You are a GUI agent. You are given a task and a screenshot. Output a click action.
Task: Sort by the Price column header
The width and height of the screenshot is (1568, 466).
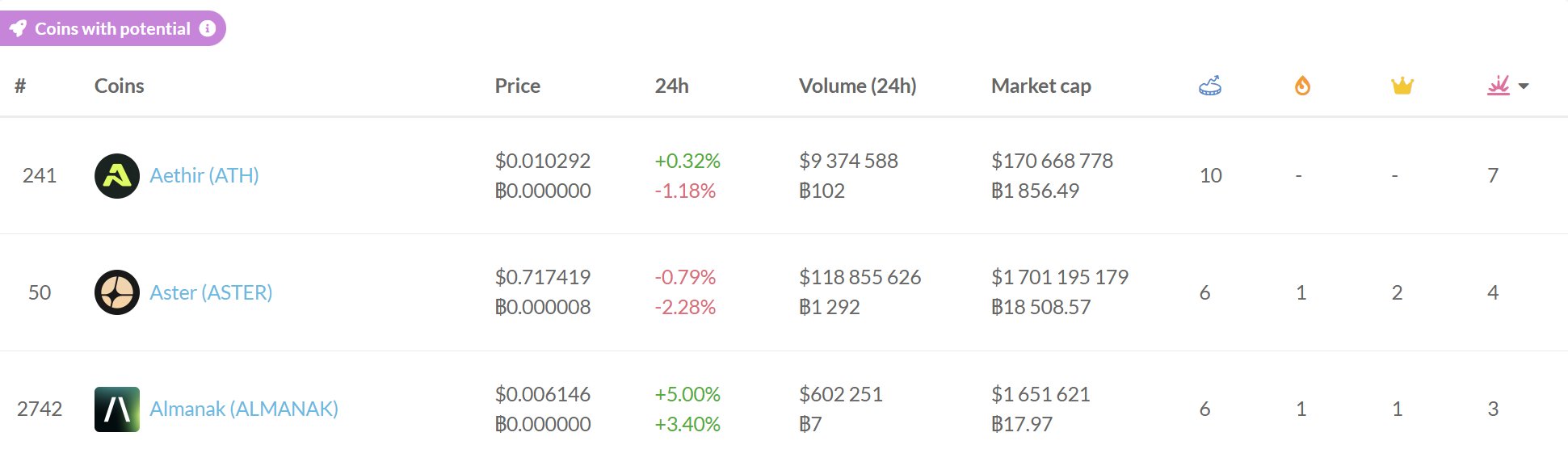tap(517, 86)
